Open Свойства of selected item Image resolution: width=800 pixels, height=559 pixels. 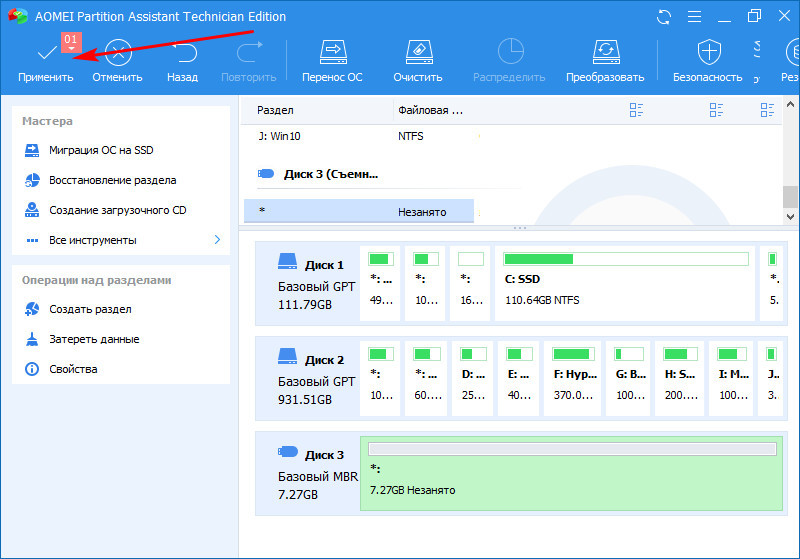pos(61,369)
